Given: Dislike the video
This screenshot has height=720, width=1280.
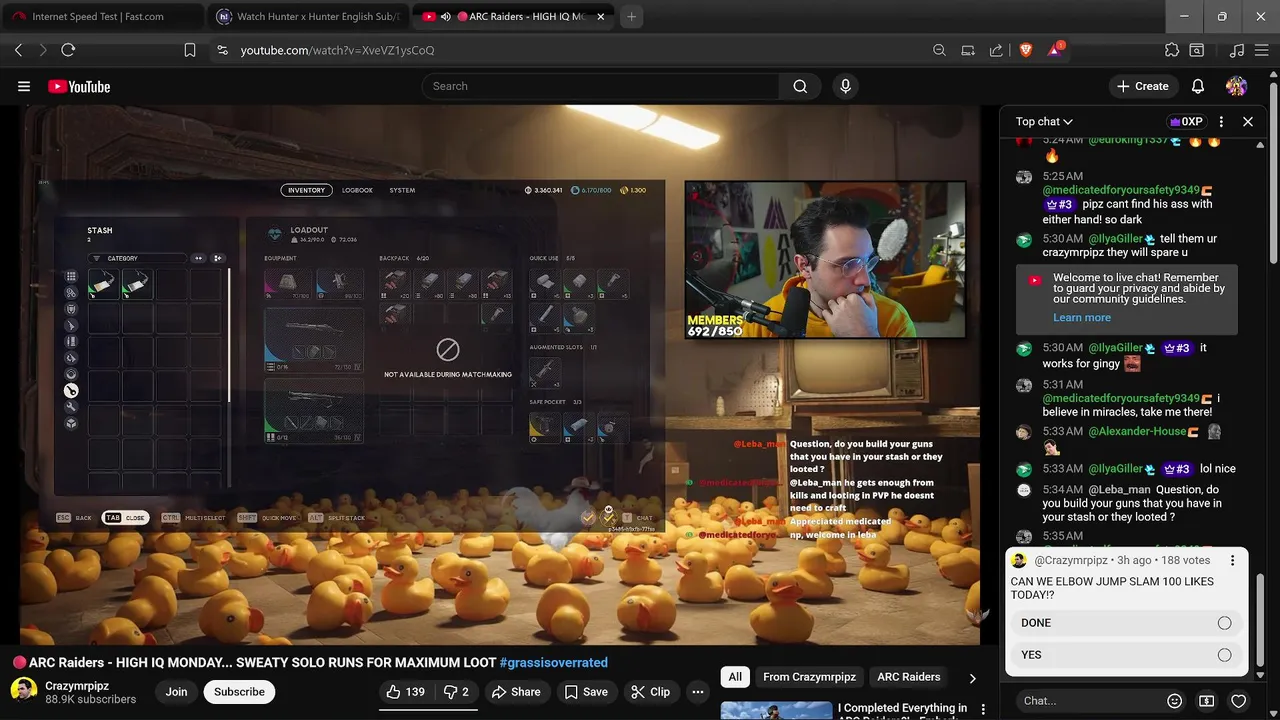Looking at the screenshot, I should tap(456, 692).
